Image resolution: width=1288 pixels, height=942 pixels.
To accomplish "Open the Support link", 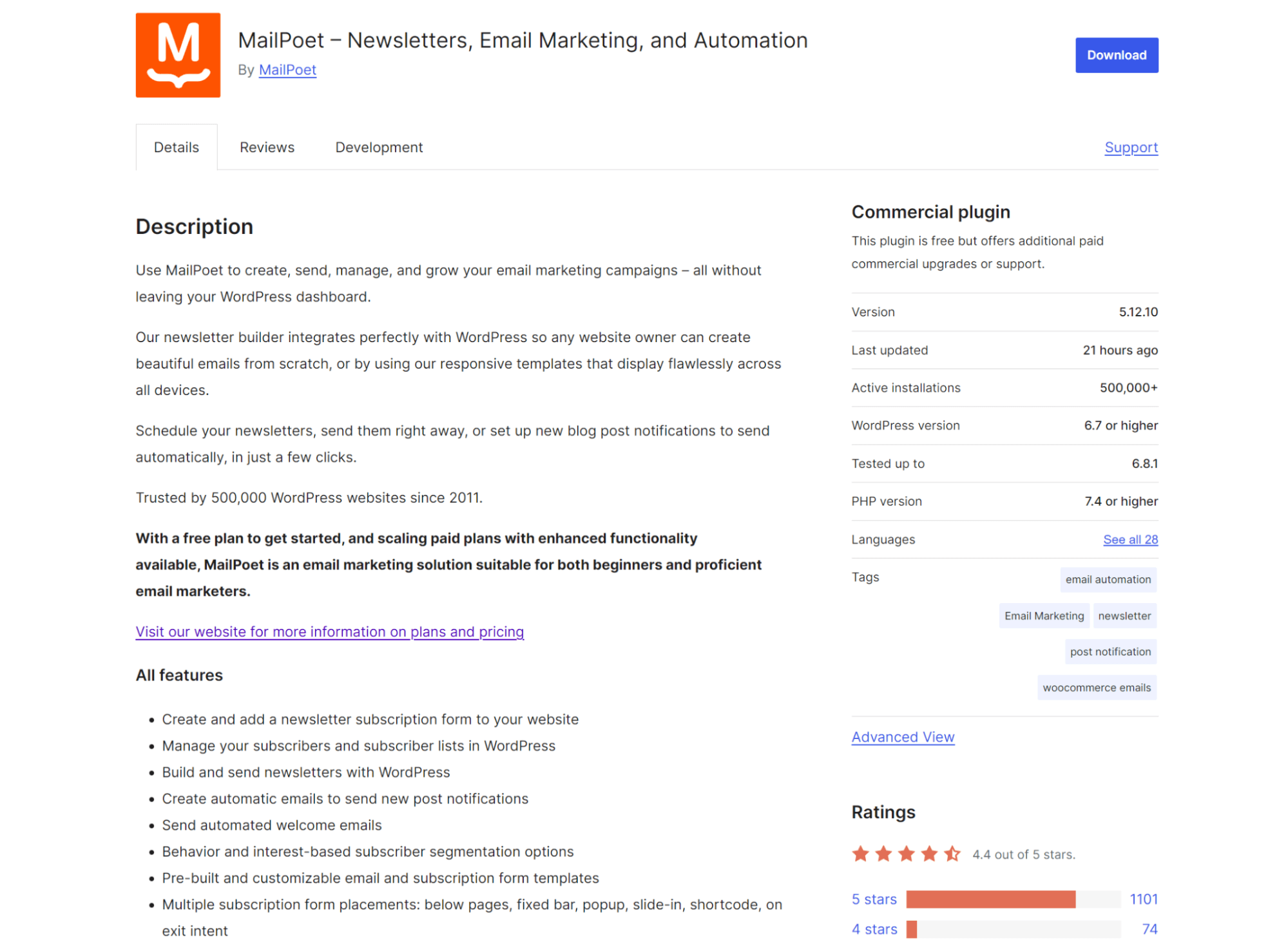I will click(x=1131, y=148).
